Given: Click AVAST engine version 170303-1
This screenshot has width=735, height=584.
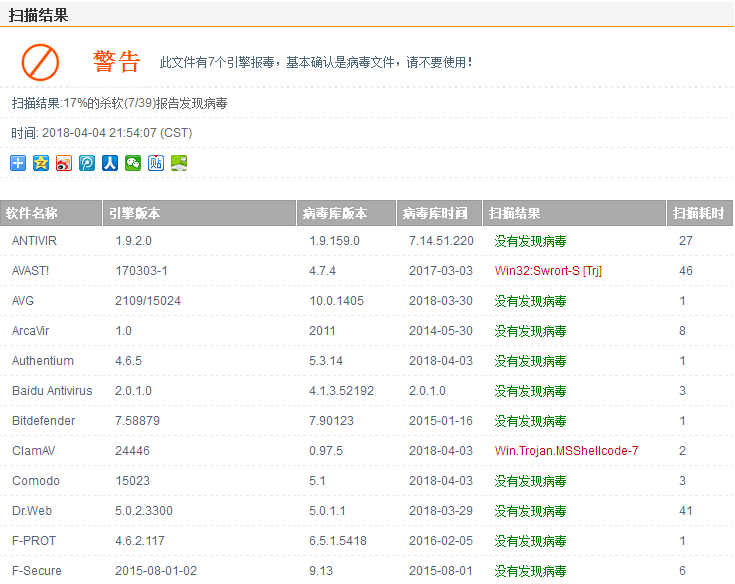Looking at the screenshot, I should (x=141, y=271).
